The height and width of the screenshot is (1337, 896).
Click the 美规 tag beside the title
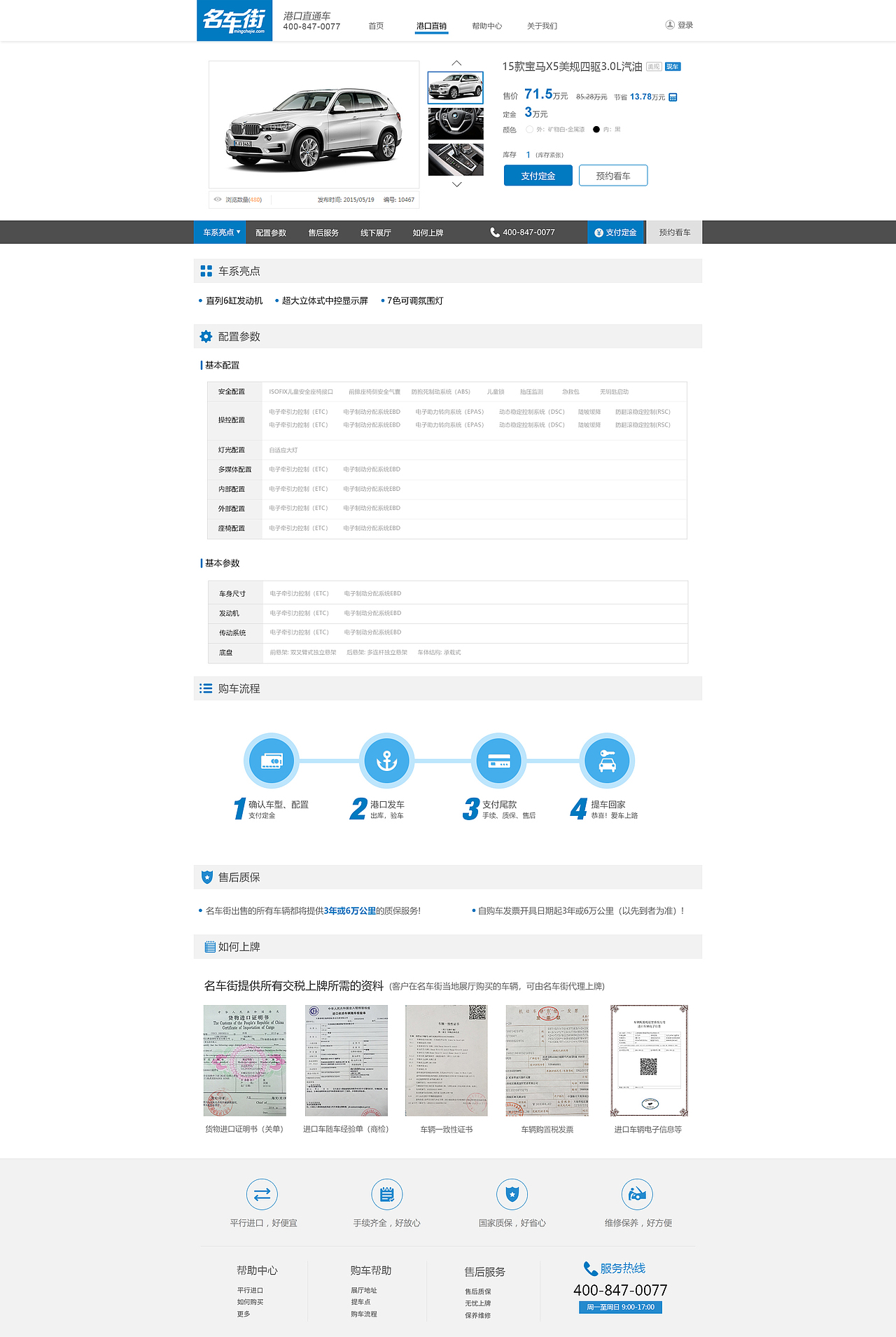click(654, 67)
